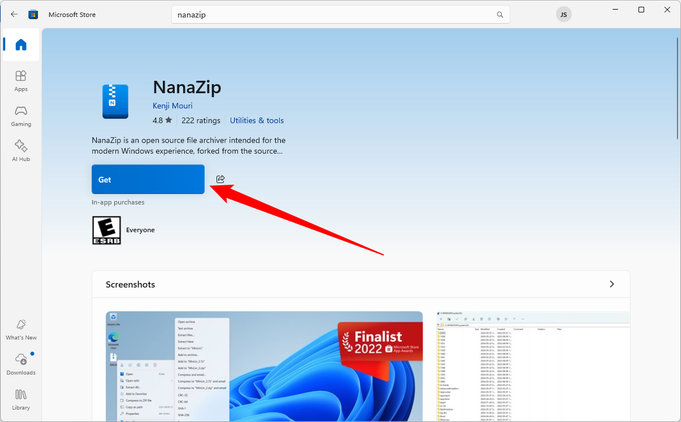681x422 pixels.
Task: Click the 222 ratings text
Action: tap(201, 120)
